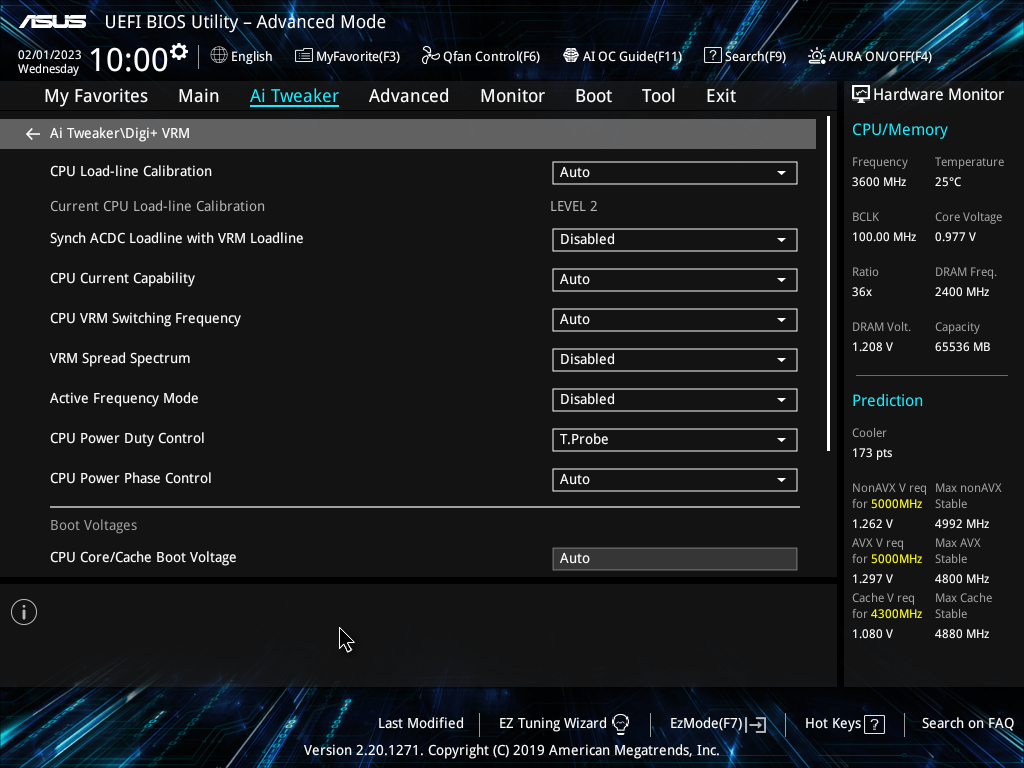Click the Search(F9) question mark icon
Image resolution: width=1024 pixels, height=768 pixels.
[712, 56]
